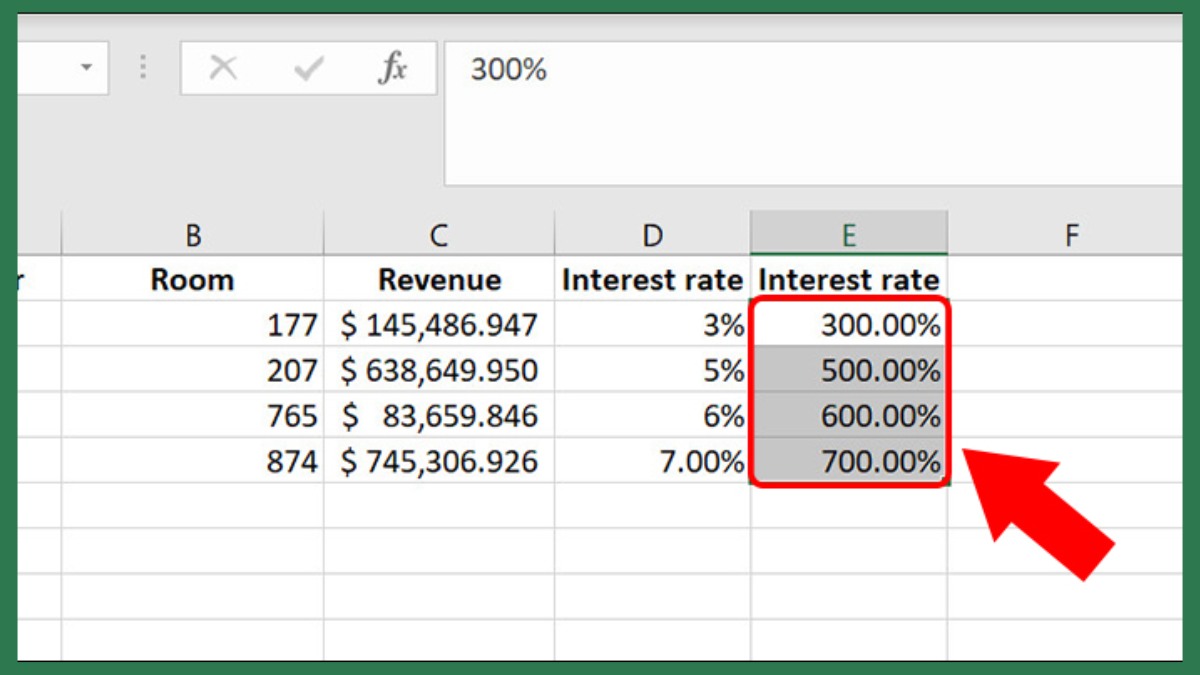
Task: Open Insert Function fx dialog
Action: click(x=392, y=69)
